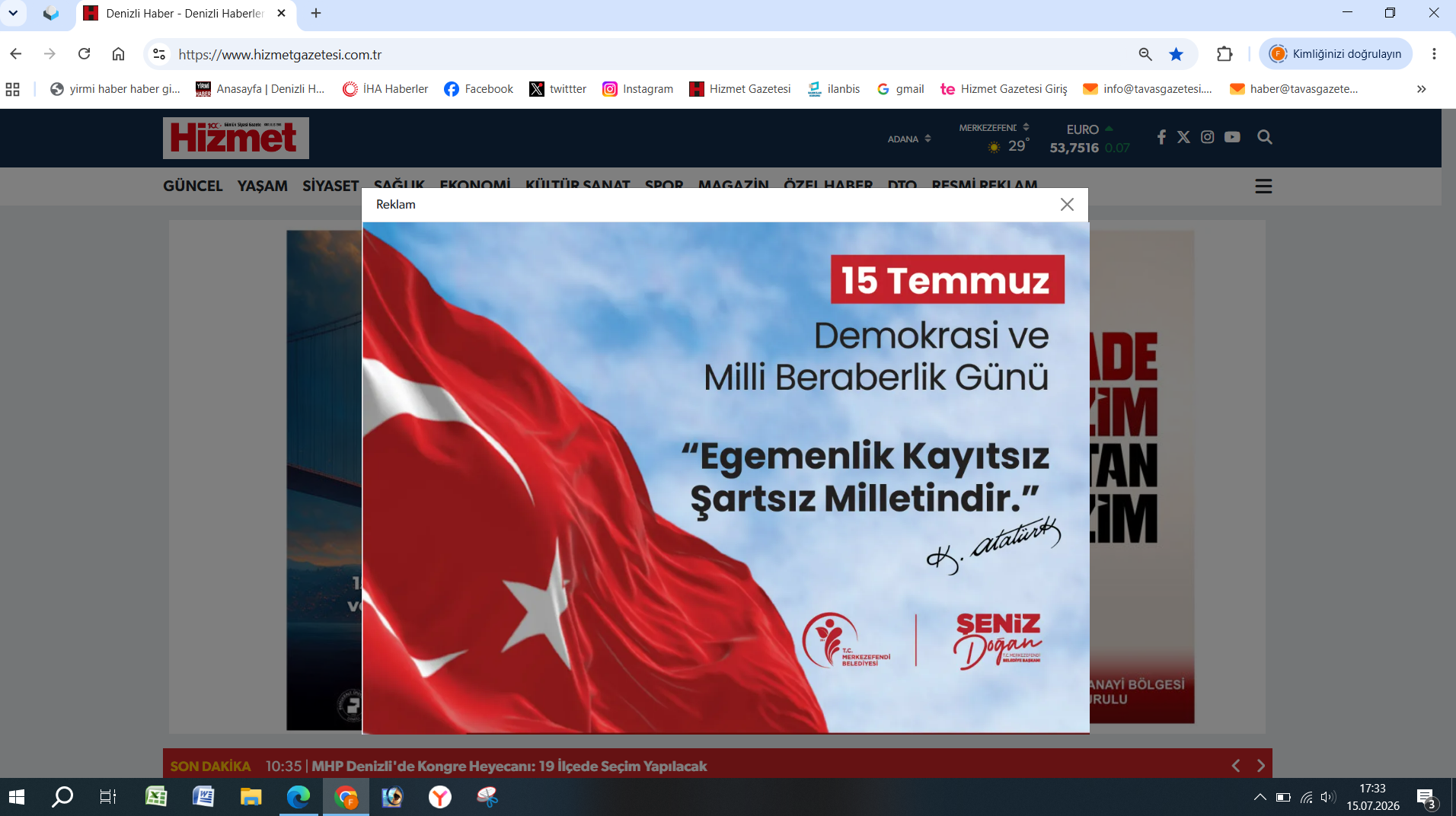The width and height of the screenshot is (1456, 816).
Task: Click the Kimliğinizi doğrulayın profile button
Action: pos(1336,54)
